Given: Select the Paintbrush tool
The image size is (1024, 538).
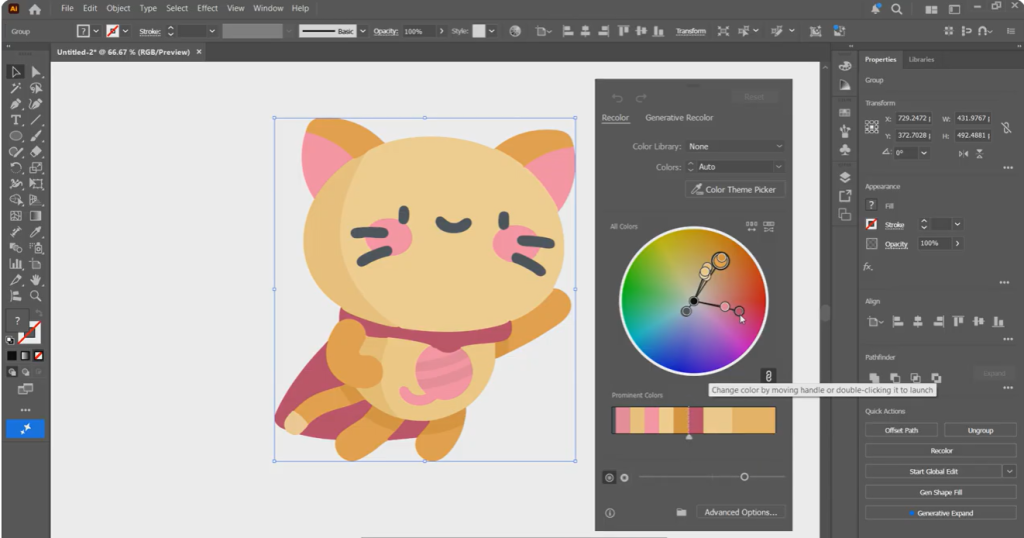Looking at the screenshot, I should click(x=36, y=136).
